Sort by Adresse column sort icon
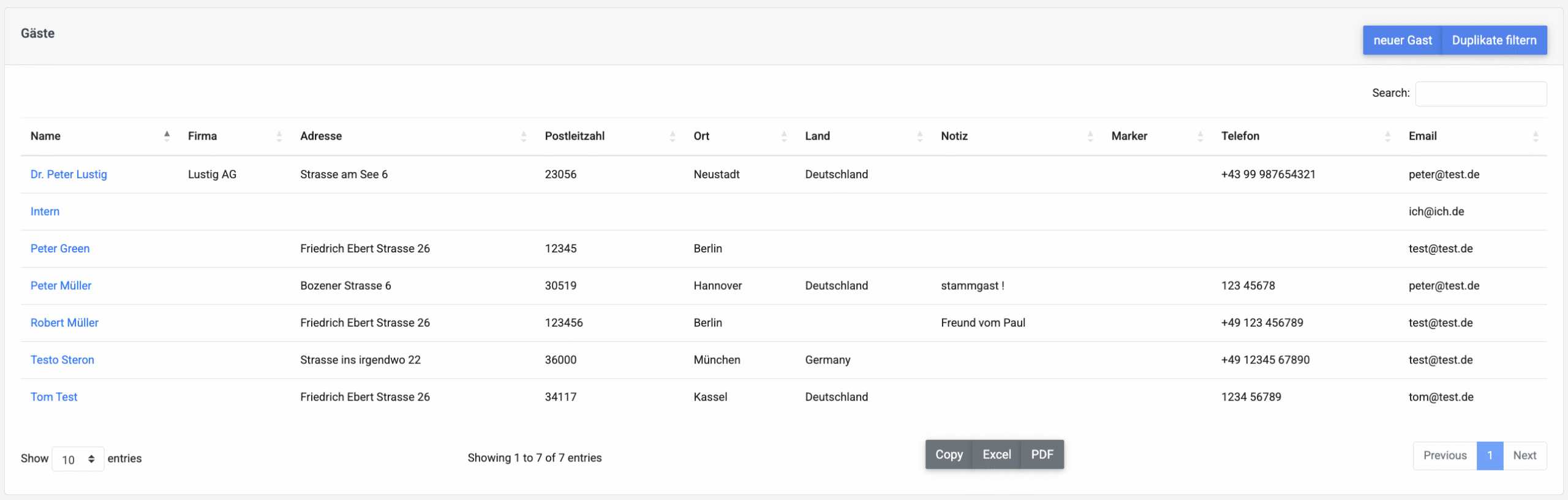 tap(524, 136)
